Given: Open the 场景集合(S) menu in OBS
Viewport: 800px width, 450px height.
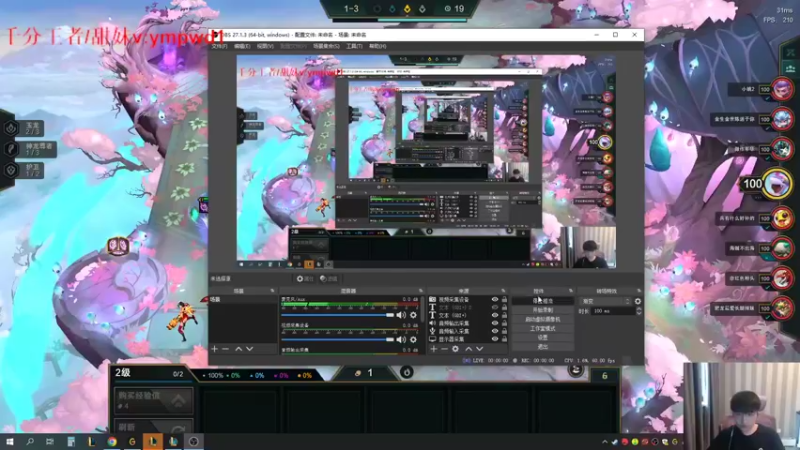Looking at the screenshot, I should tap(326, 46).
